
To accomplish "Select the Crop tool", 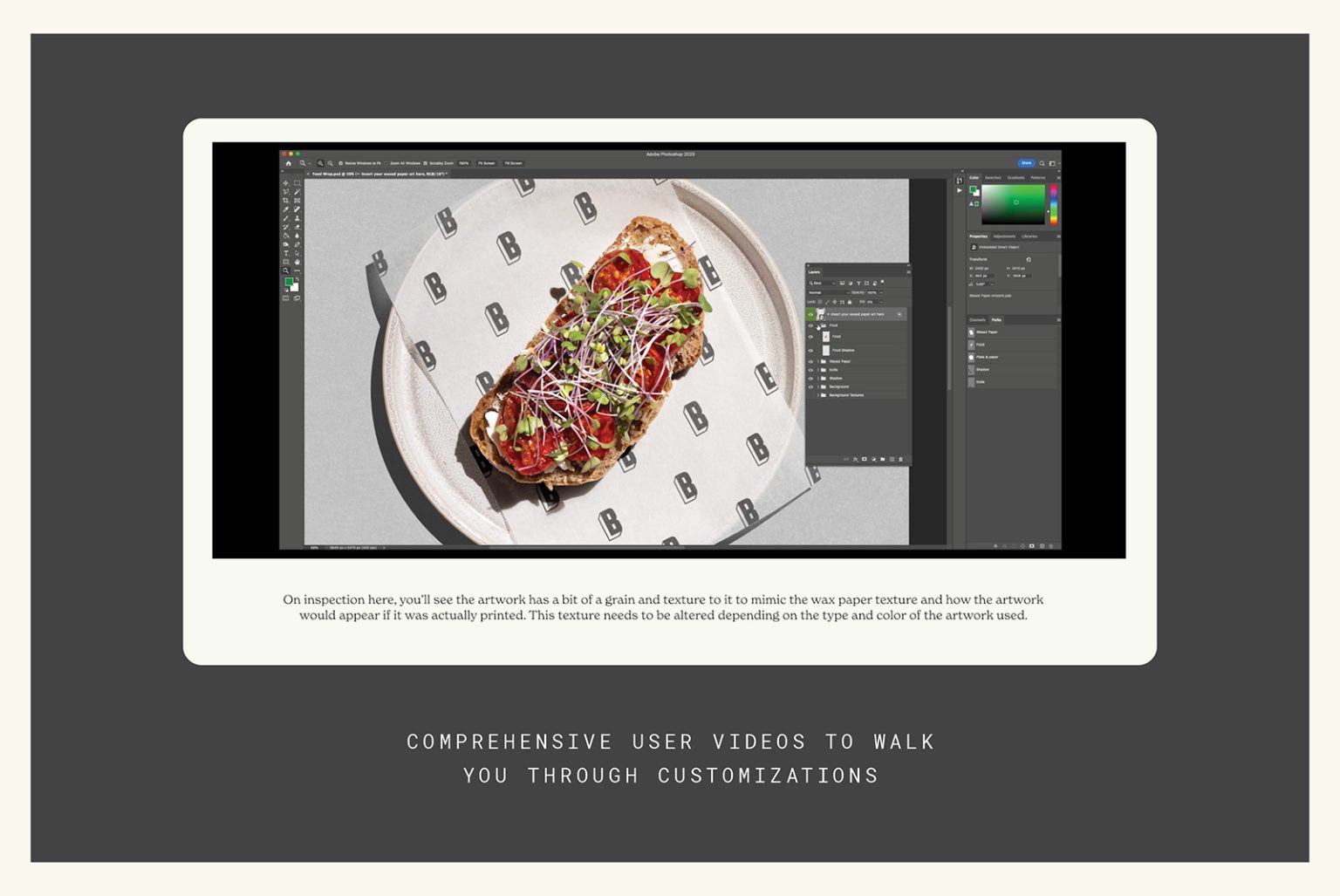I will pyautogui.click(x=285, y=201).
